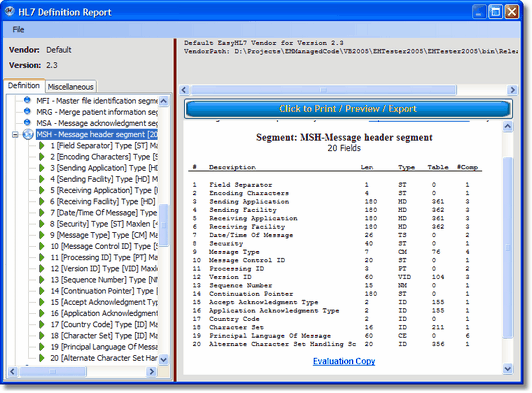The height and width of the screenshot is (393, 532).
Task: Click green arrow icon for Alternate Character Set
Action: [x=42, y=358]
